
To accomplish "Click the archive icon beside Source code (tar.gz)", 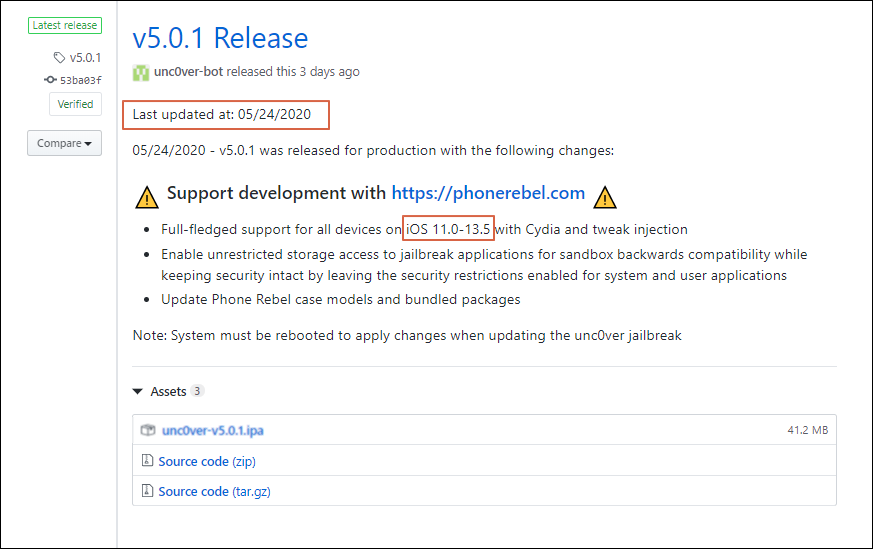I will pos(147,491).
